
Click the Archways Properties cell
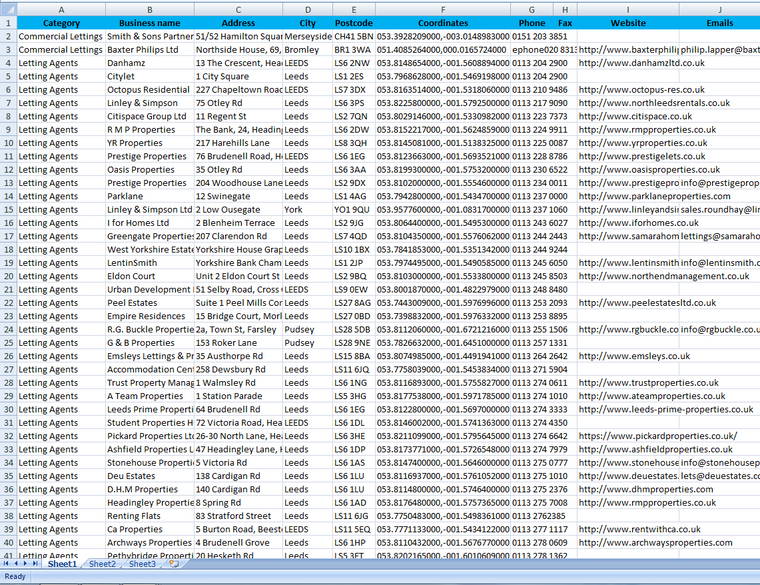point(150,543)
